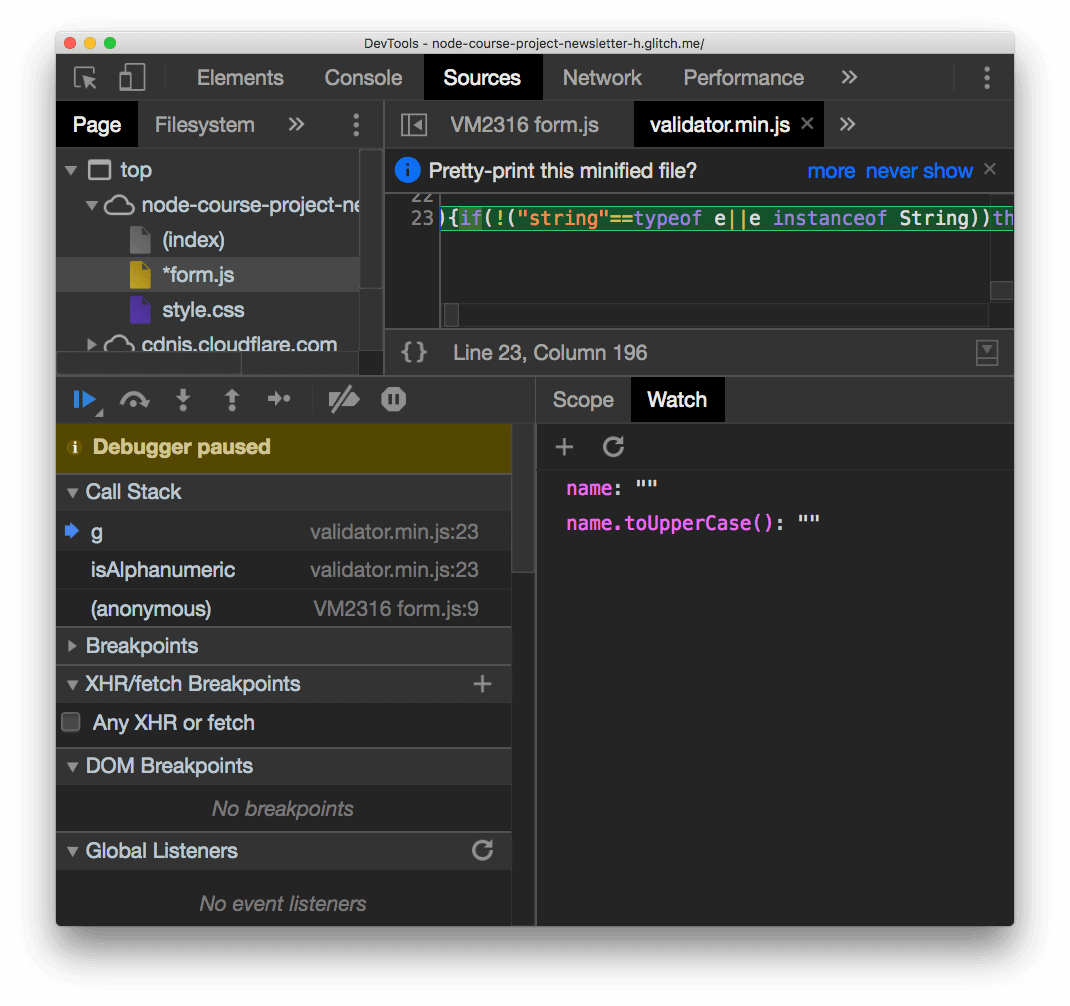Collapse the 'top' frame tree node
Image resolution: width=1070 pixels, height=1006 pixels.
tap(71, 170)
